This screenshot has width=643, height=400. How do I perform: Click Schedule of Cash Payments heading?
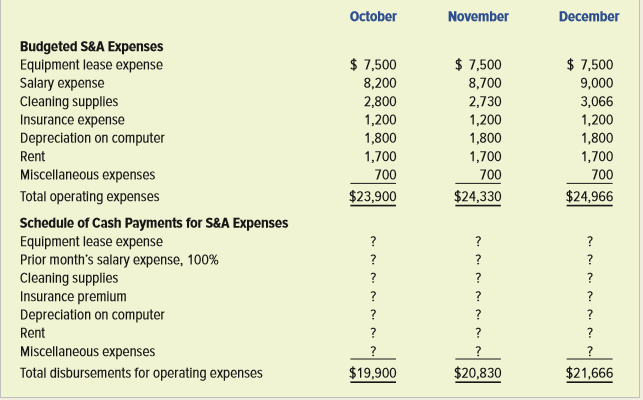pyautogui.click(x=154, y=223)
